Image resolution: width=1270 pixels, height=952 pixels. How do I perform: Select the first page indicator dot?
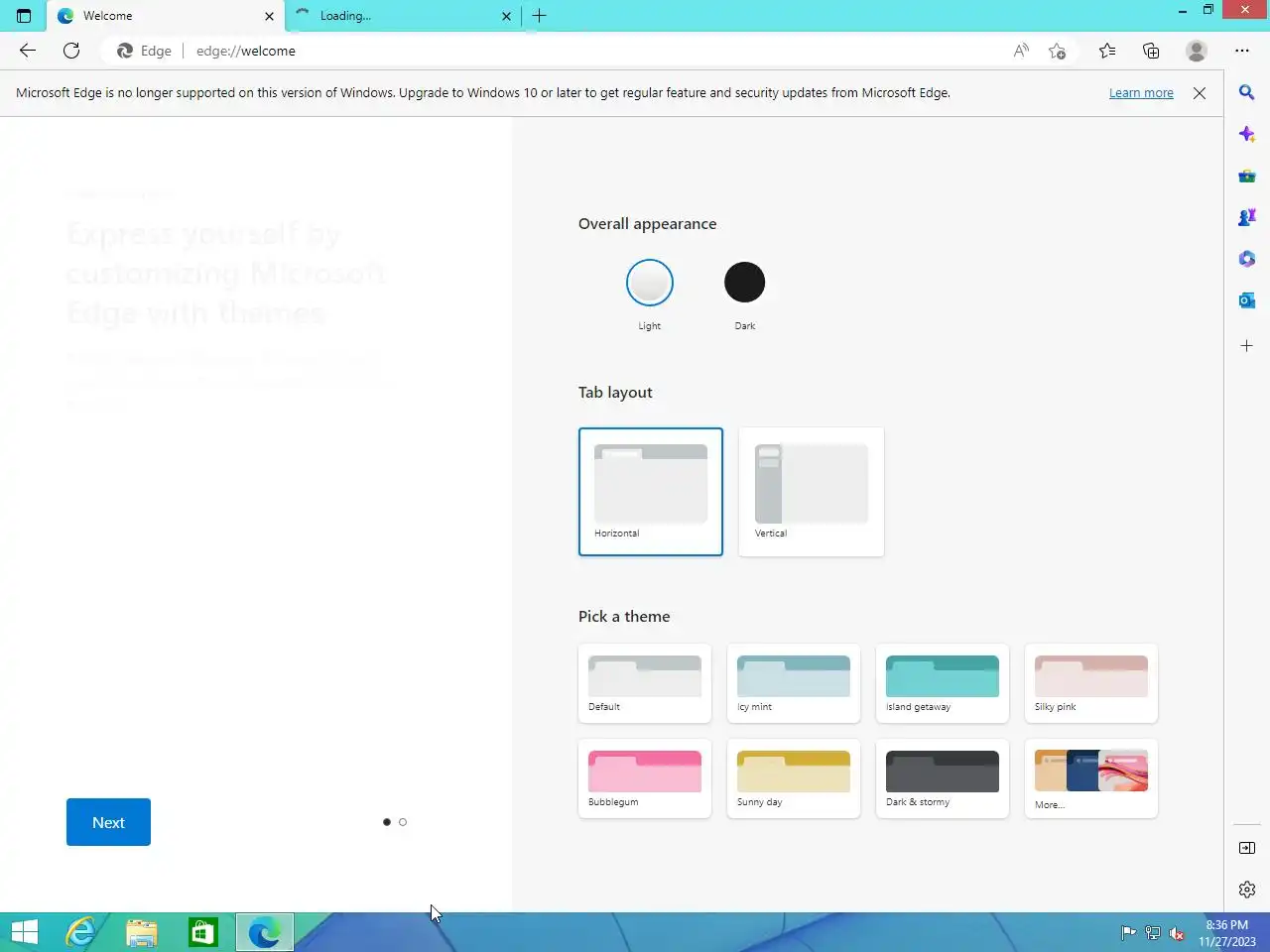point(386,822)
